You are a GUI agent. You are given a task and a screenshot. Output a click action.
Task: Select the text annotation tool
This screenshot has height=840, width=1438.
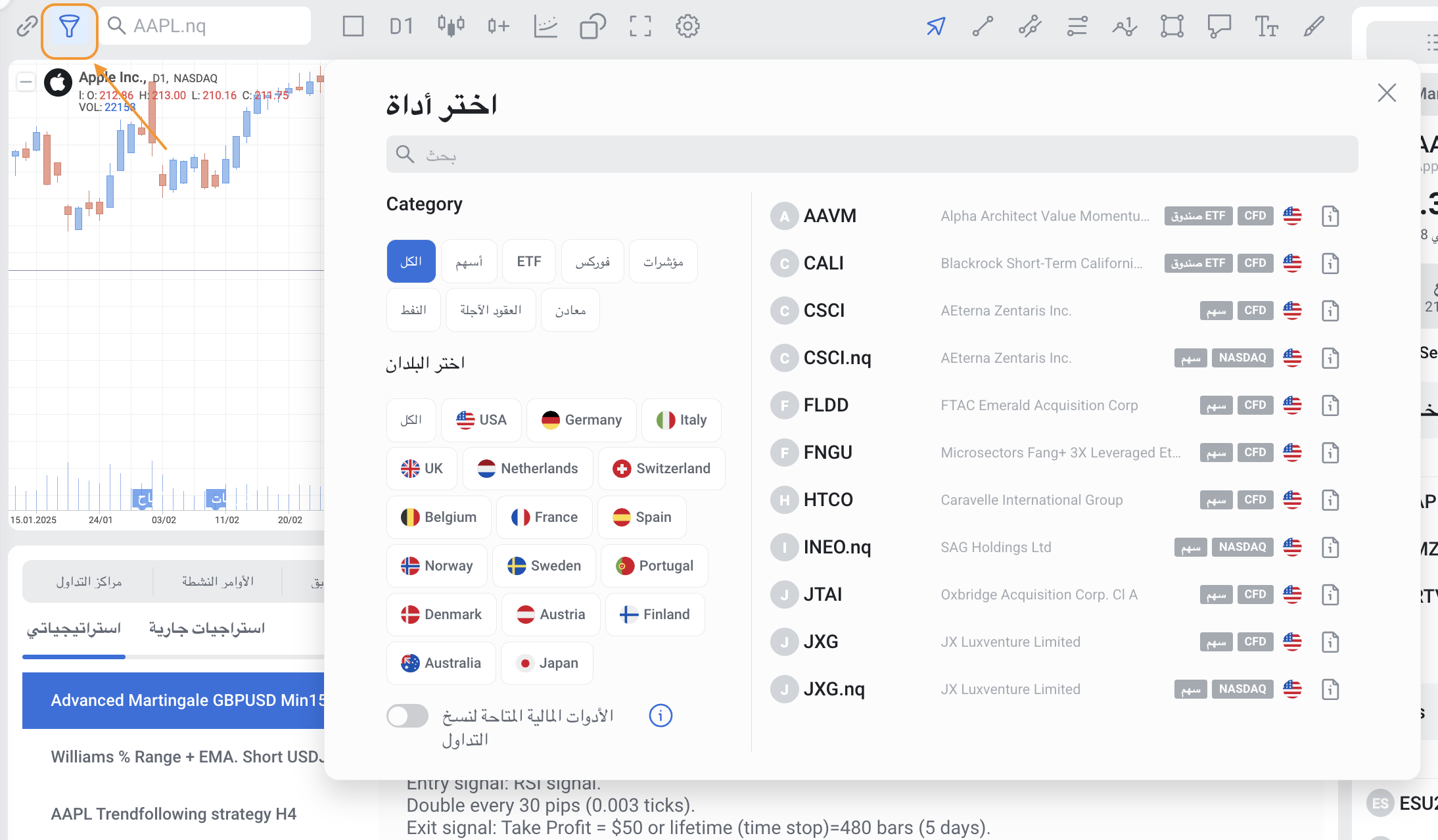[x=1266, y=27]
